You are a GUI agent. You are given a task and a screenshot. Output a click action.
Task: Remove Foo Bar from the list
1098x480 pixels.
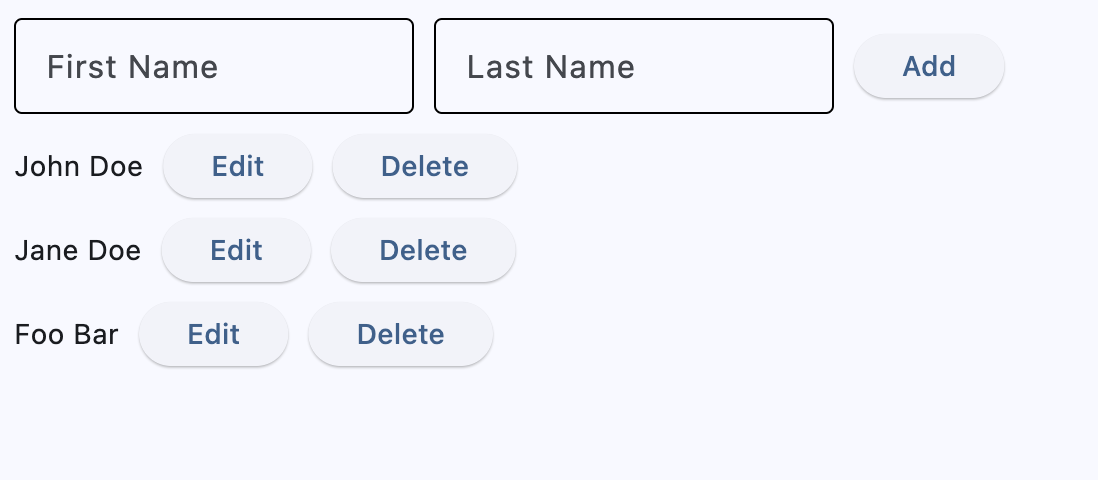tap(401, 334)
